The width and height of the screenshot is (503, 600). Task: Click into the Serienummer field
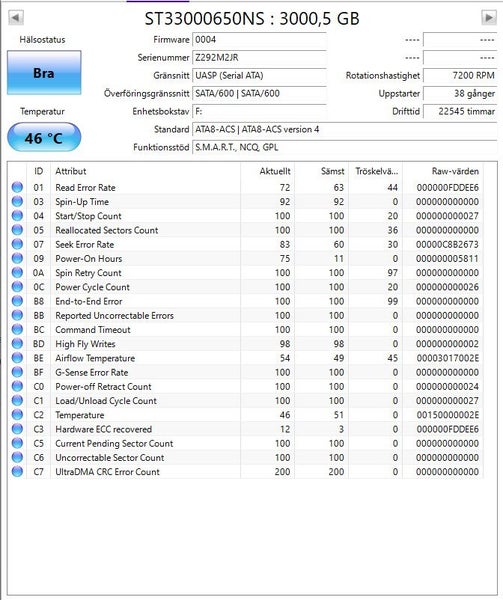tap(259, 58)
